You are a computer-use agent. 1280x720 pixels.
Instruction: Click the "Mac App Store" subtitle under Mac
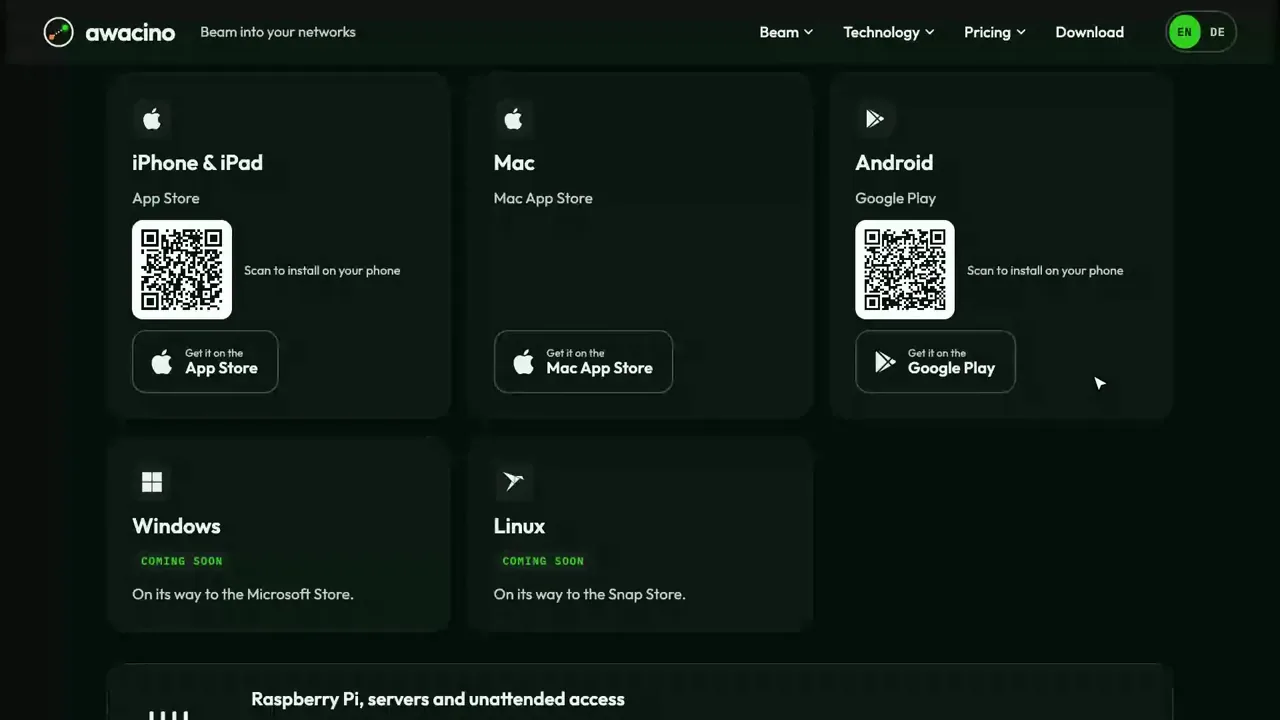[543, 198]
